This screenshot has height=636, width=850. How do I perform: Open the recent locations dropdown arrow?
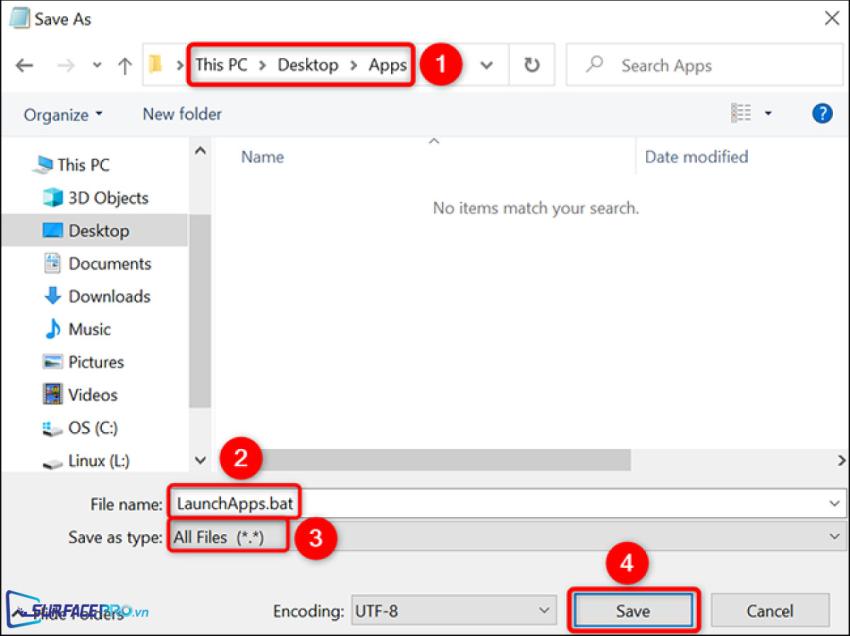[x=97, y=66]
